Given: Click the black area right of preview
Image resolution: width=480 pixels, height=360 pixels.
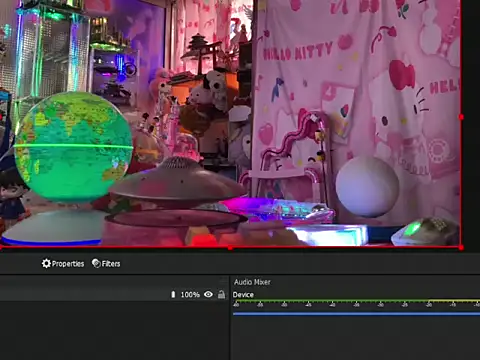Looking at the screenshot, I should 471,123.
